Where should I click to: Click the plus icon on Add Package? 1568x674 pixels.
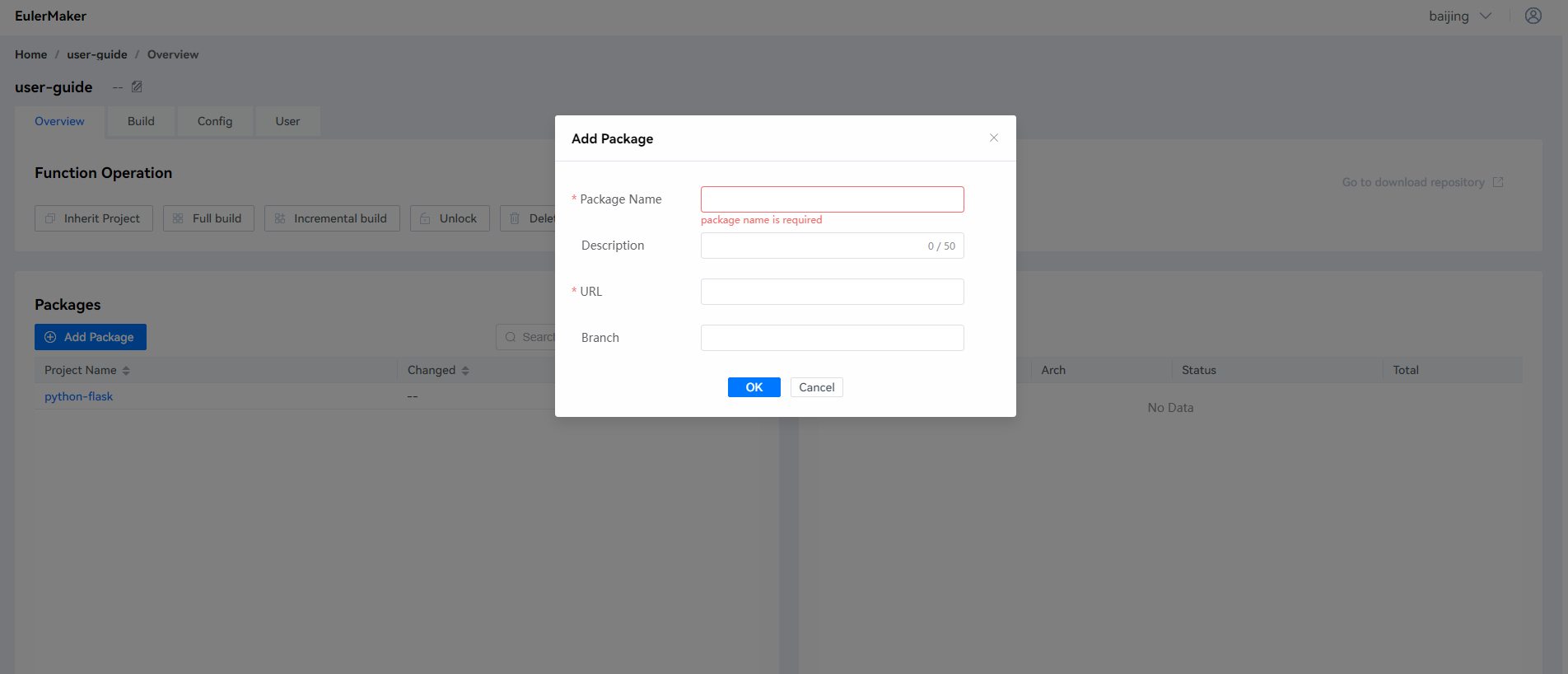50,337
